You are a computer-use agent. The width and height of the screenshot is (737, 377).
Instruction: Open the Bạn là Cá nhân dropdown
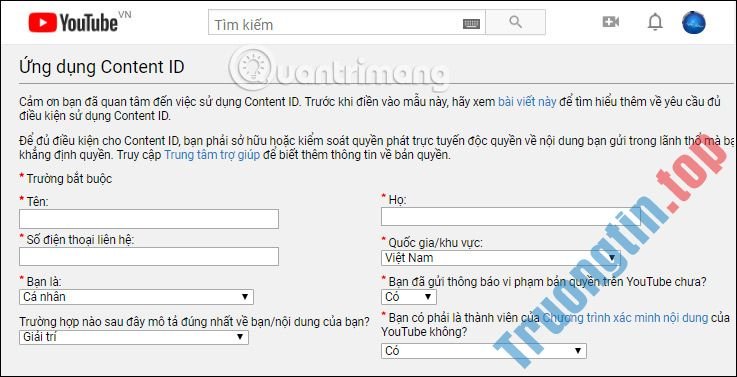click(x=136, y=297)
